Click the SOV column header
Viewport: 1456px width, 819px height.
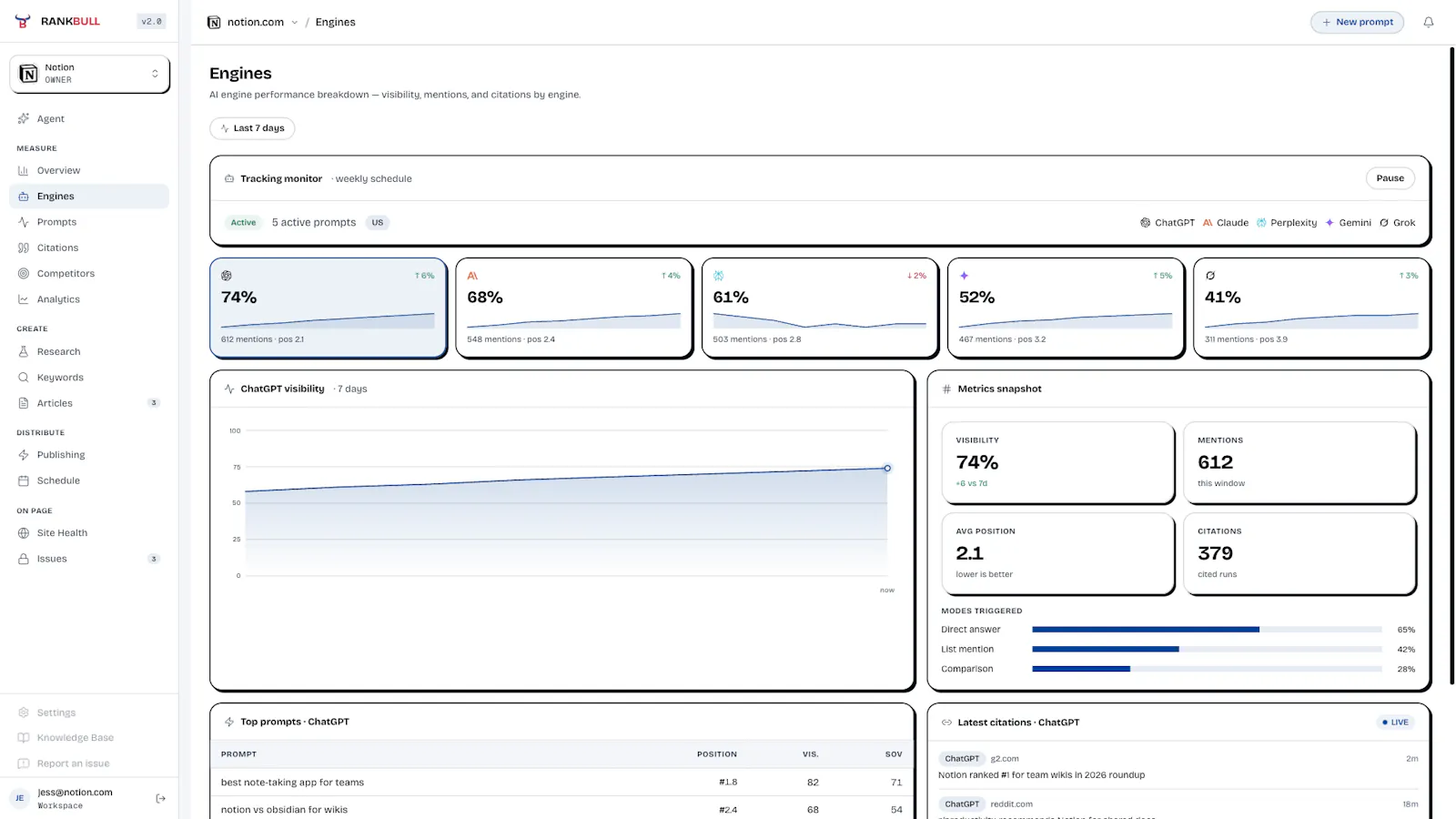click(x=894, y=754)
